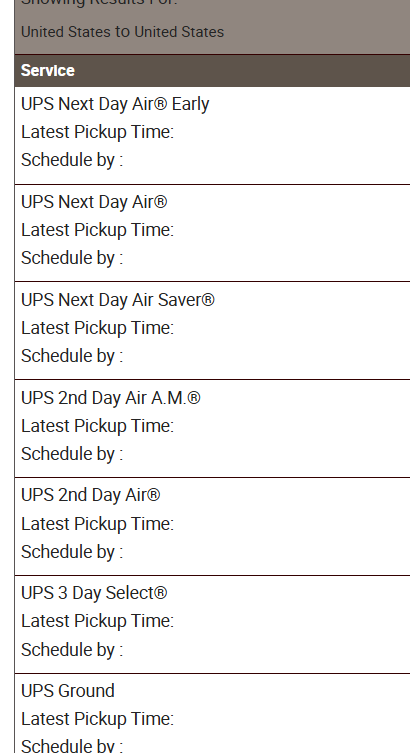The image size is (410, 753).
Task: Click Schedule by under Next Day Air Saver
Action: point(72,356)
